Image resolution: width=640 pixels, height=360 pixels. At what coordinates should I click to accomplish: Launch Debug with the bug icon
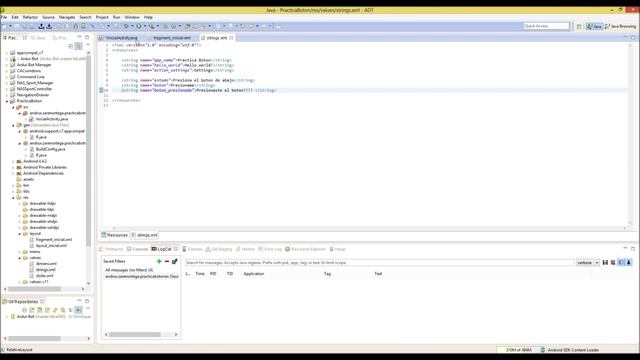pyautogui.click(x=126, y=26)
